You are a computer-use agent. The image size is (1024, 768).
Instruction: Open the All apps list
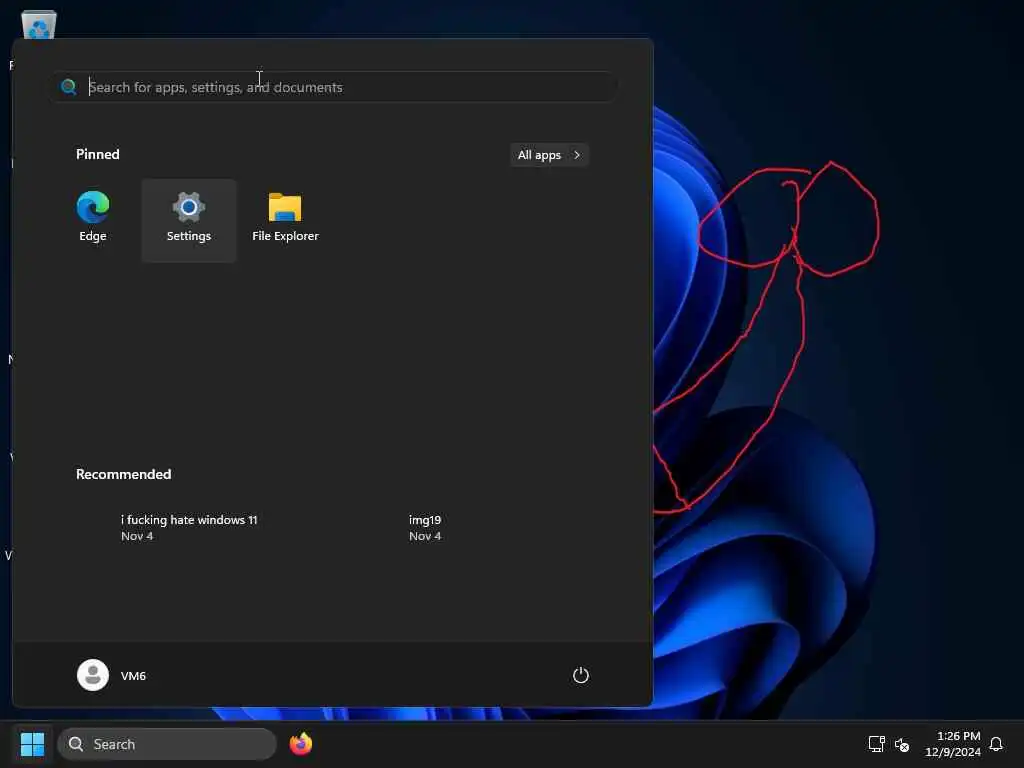549,155
